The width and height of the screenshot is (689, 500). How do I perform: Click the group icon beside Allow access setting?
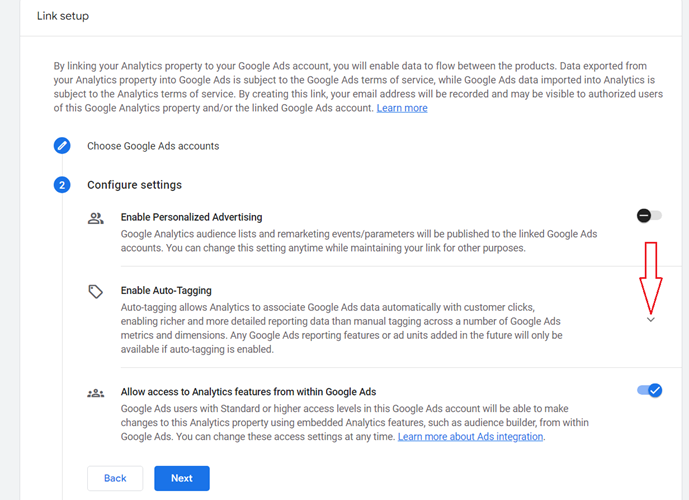pos(95,393)
